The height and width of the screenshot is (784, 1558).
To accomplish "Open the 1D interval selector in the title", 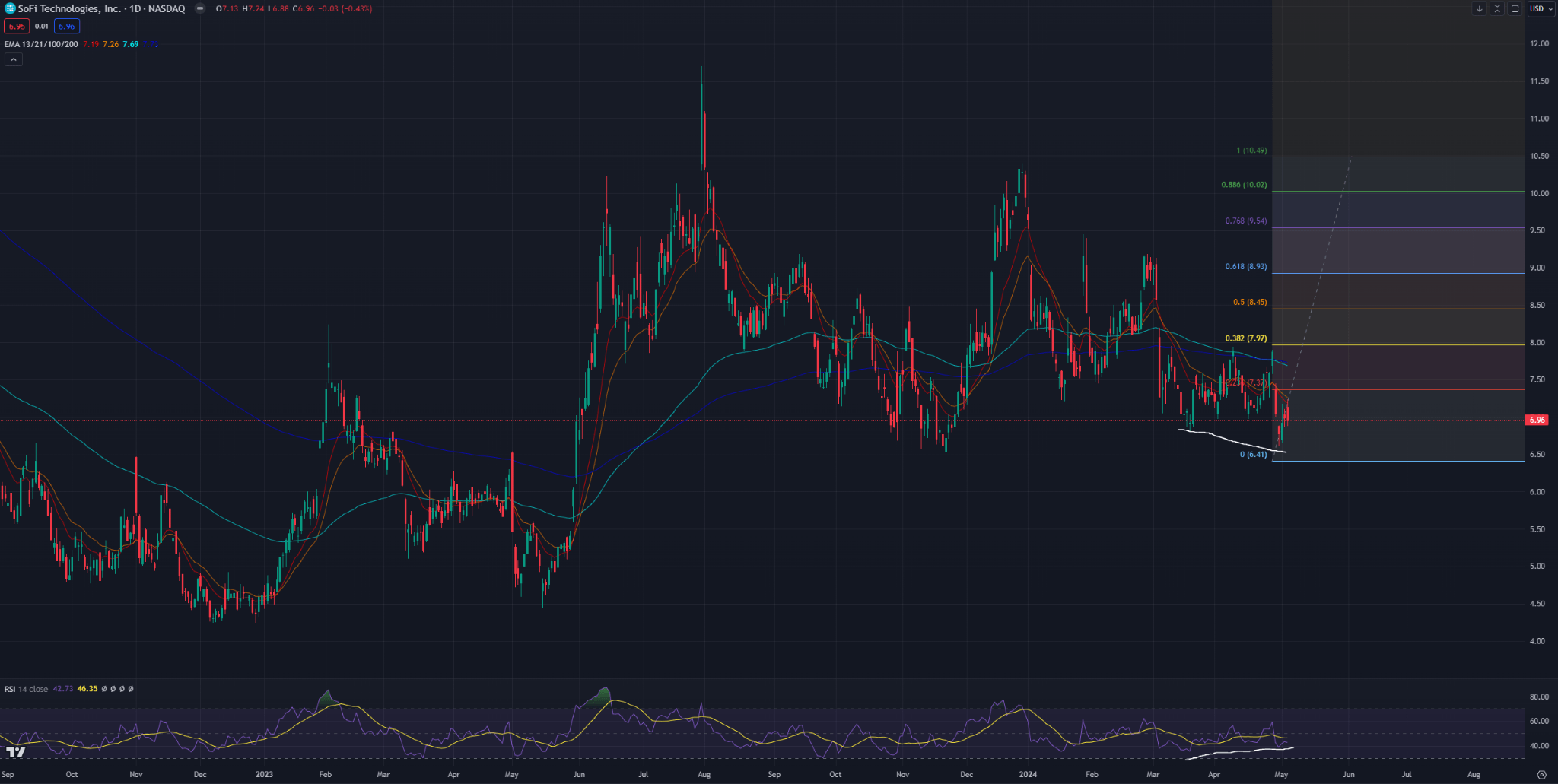I will 135,8.
